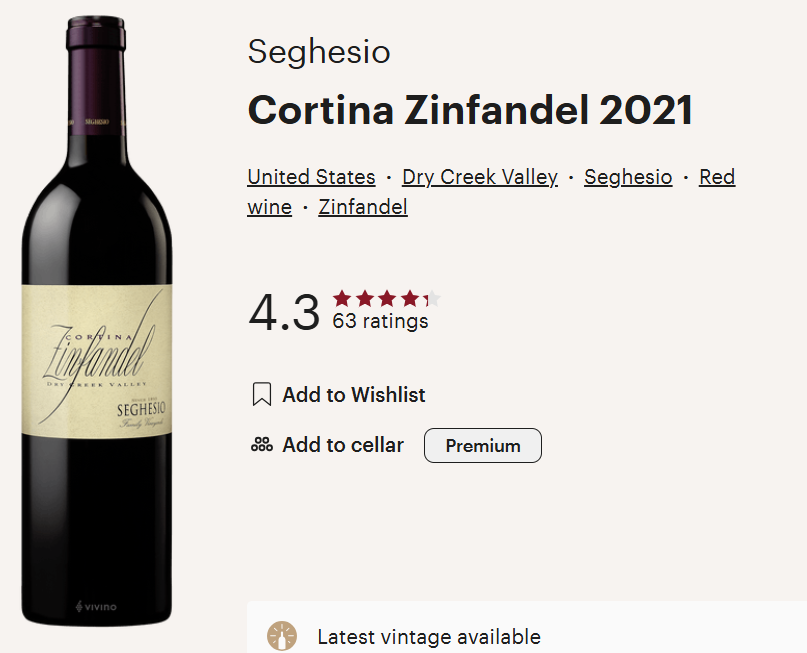Viewport: 807px width, 653px height.
Task: Select the Add to cellar text
Action: (x=343, y=445)
